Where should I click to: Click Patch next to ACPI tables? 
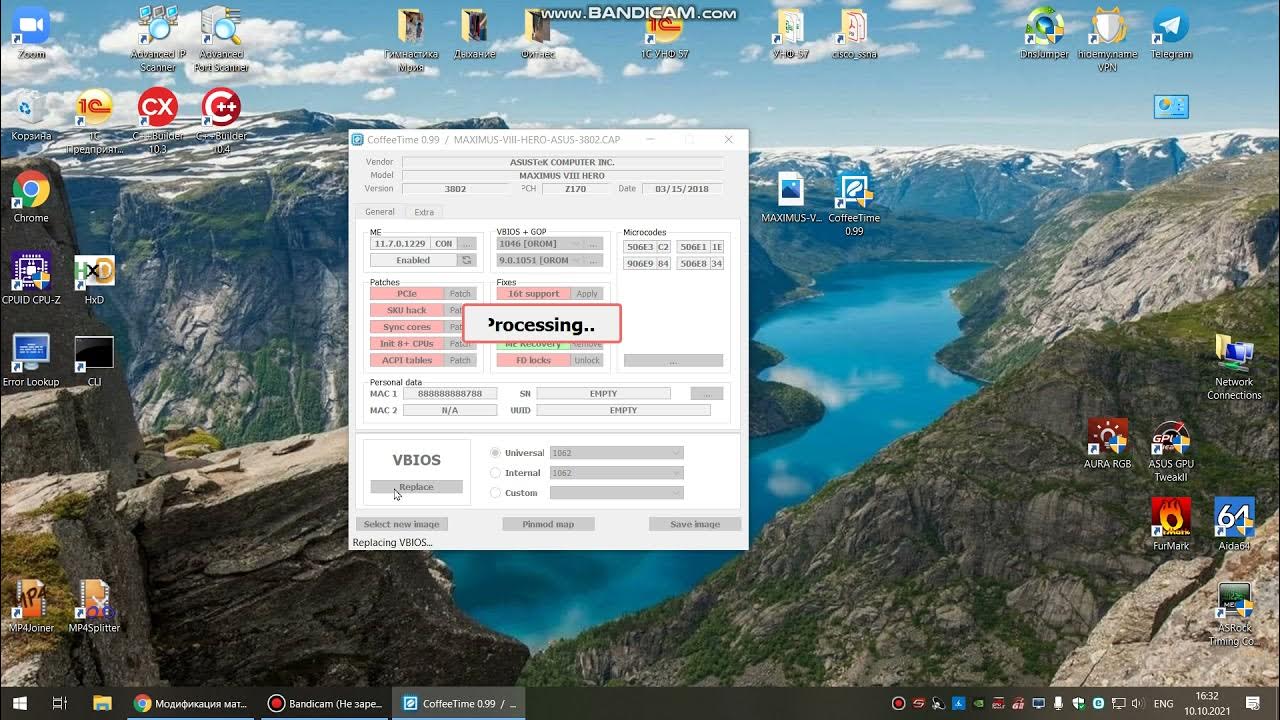(x=460, y=360)
